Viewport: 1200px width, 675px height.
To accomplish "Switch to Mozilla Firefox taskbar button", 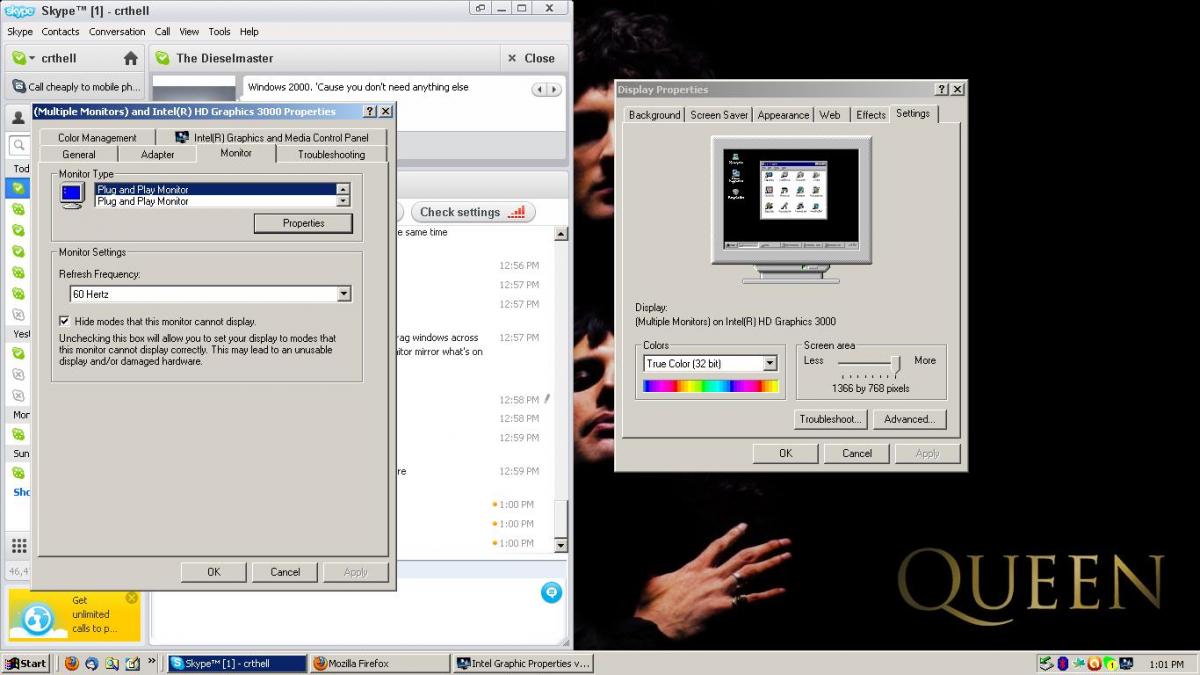I will pyautogui.click(x=379, y=663).
